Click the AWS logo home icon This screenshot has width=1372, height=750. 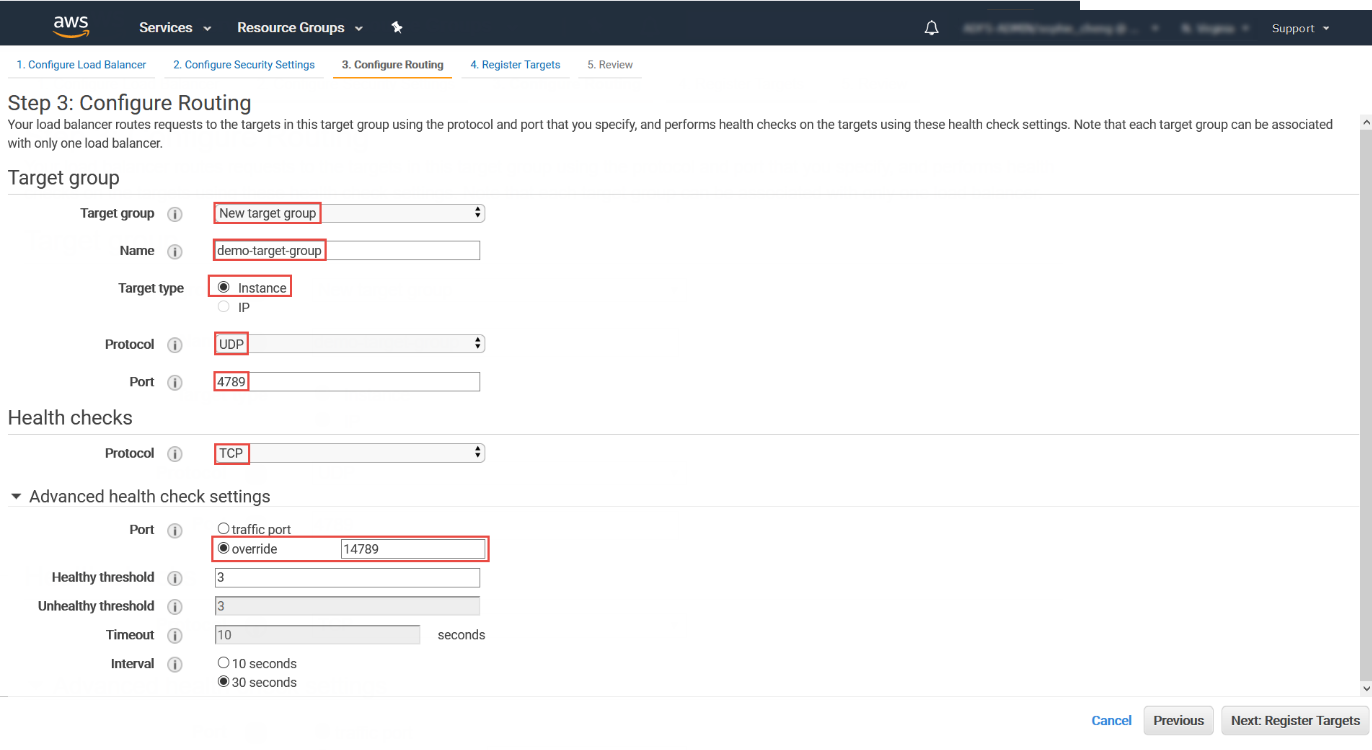pyautogui.click(x=71, y=26)
